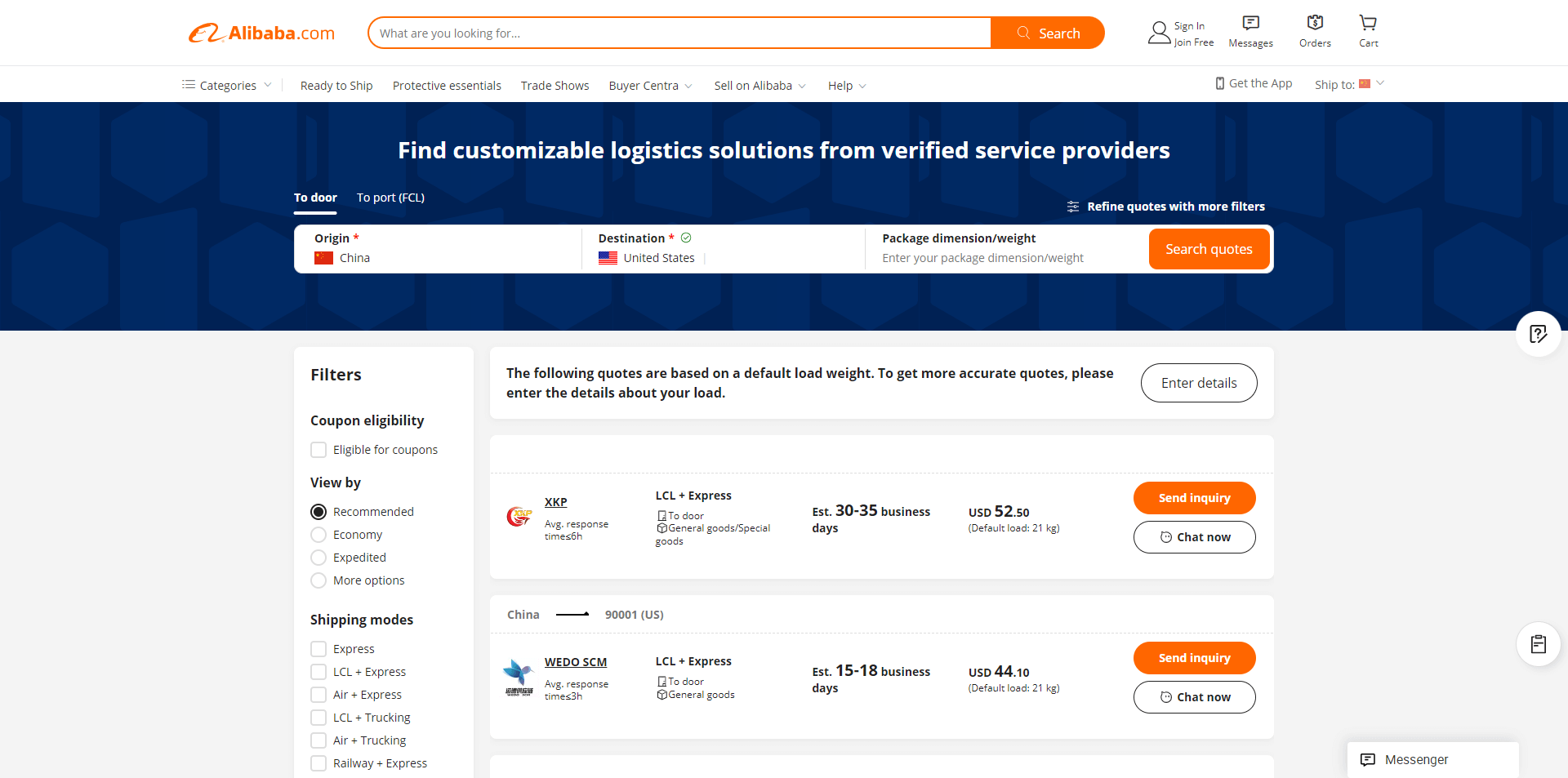This screenshot has height=778, width=1568.
Task: Open the floating clipboard icon
Action: [x=1539, y=644]
